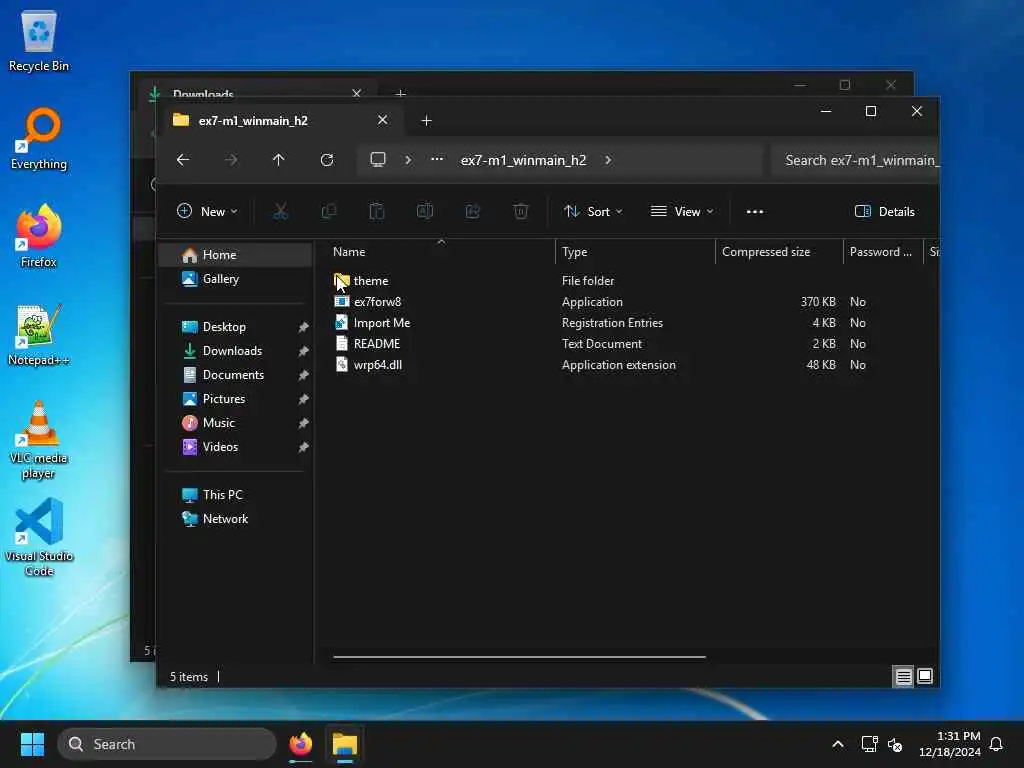The height and width of the screenshot is (768, 1024).
Task: Click File Explorer in the taskbar
Action: [345, 744]
